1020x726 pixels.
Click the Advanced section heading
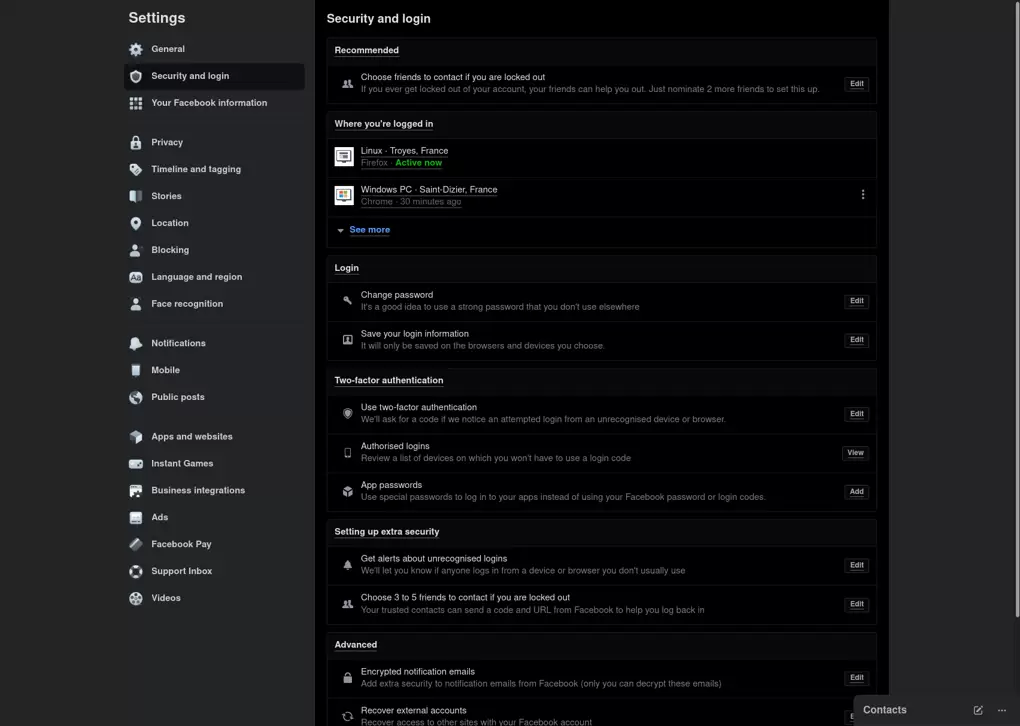click(355, 645)
